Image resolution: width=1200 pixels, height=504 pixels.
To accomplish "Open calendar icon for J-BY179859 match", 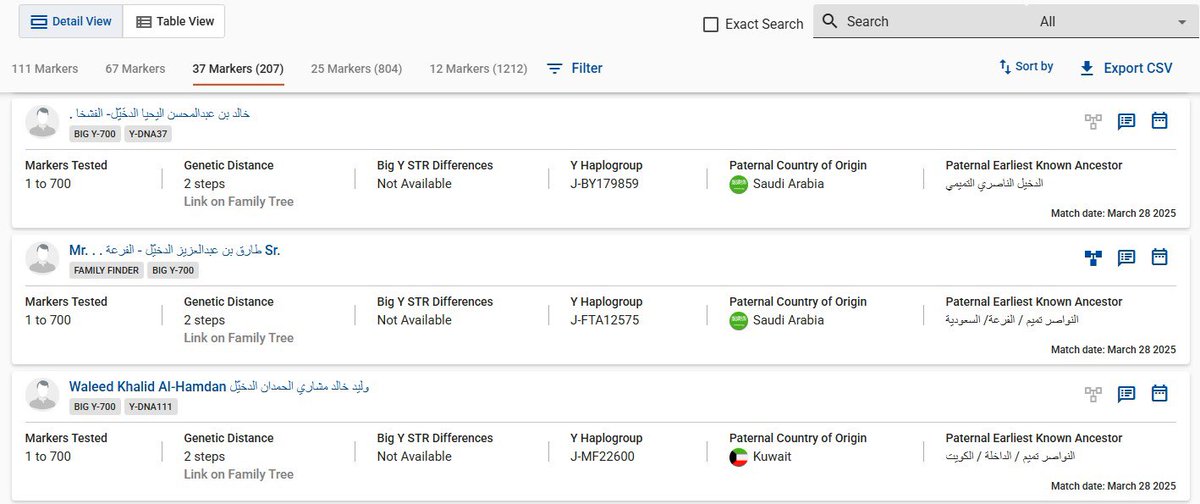I will (x=1159, y=121).
